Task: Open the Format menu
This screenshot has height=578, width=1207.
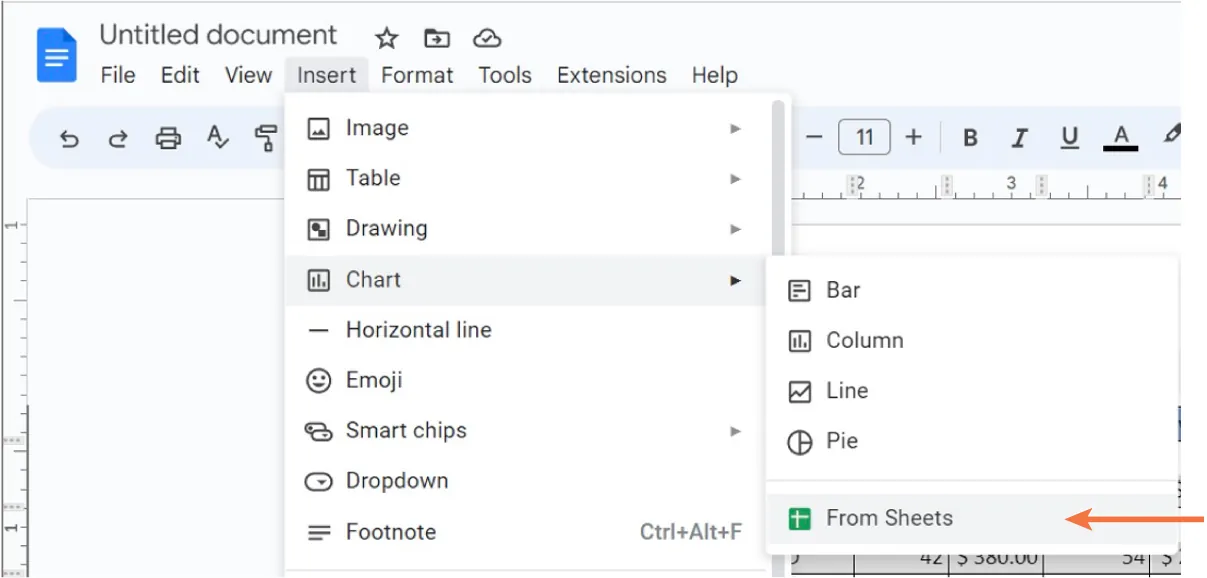Action: (417, 74)
